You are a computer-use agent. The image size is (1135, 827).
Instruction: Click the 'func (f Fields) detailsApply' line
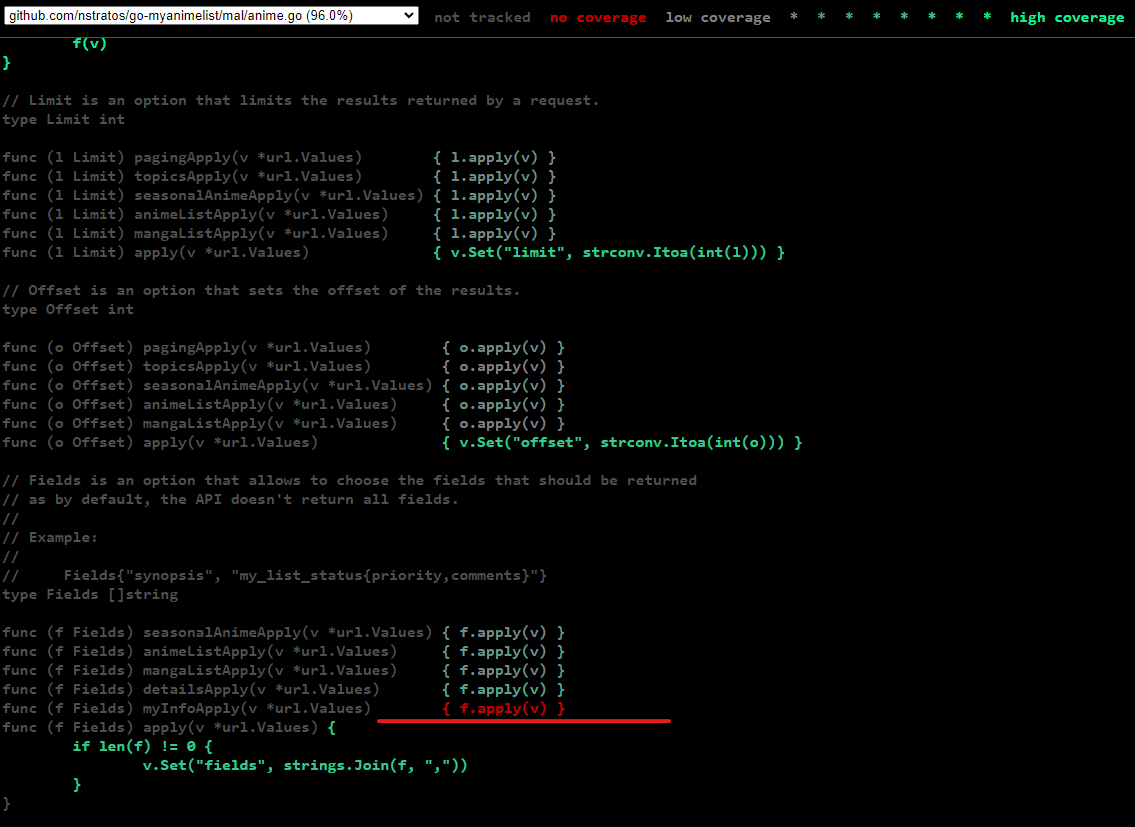pyautogui.click(x=283, y=689)
